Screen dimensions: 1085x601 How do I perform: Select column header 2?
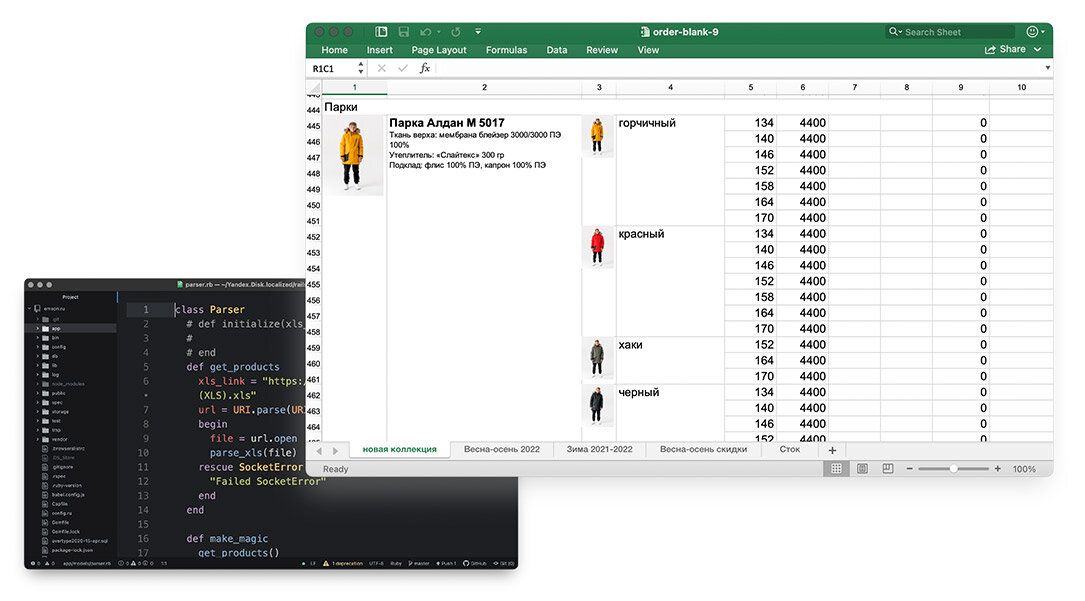pyautogui.click(x=484, y=88)
